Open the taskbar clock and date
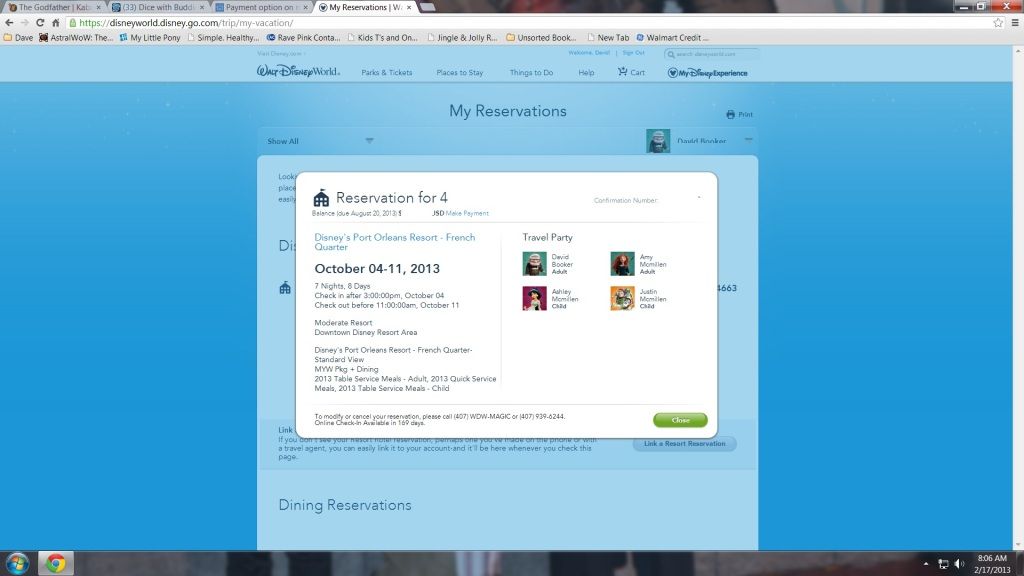The height and width of the screenshot is (576, 1024). pos(992,564)
